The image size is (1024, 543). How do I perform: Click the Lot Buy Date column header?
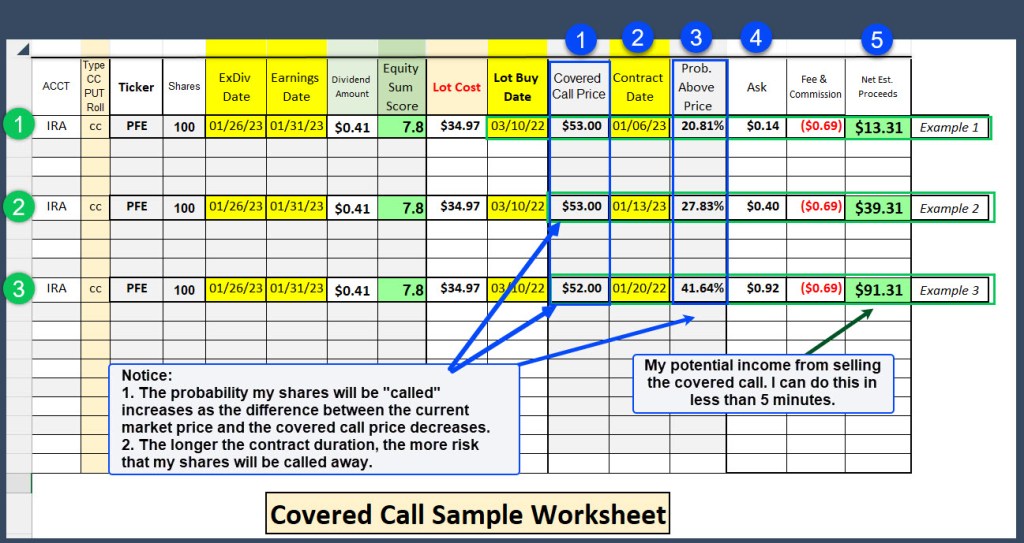pyautogui.click(x=517, y=86)
